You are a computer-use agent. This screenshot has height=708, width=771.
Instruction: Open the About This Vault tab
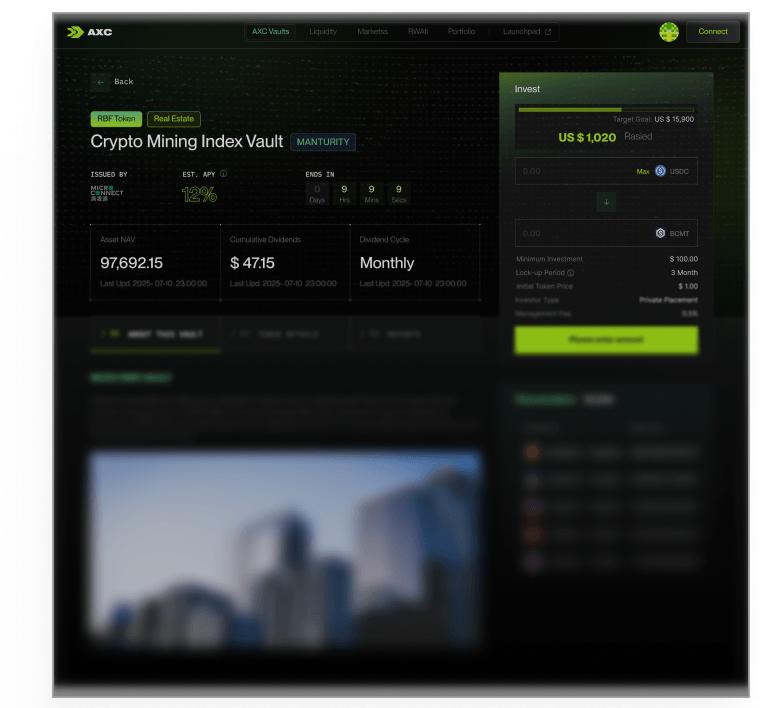coord(155,334)
